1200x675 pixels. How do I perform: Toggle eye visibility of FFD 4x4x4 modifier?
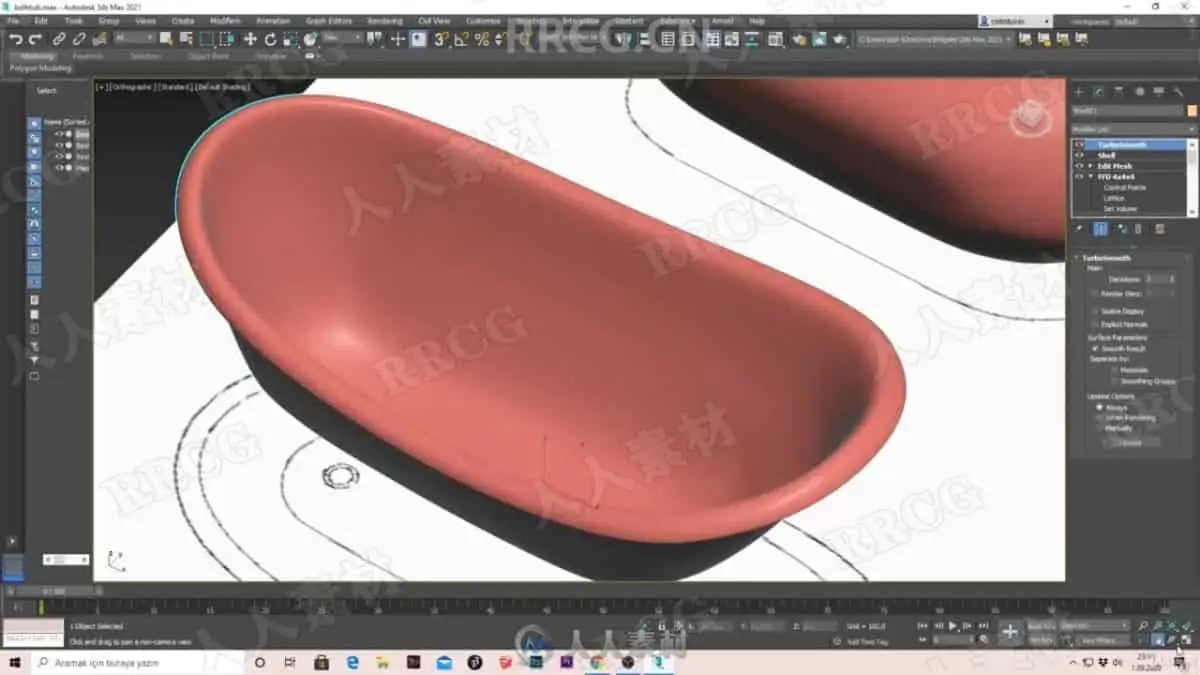coord(1079,177)
